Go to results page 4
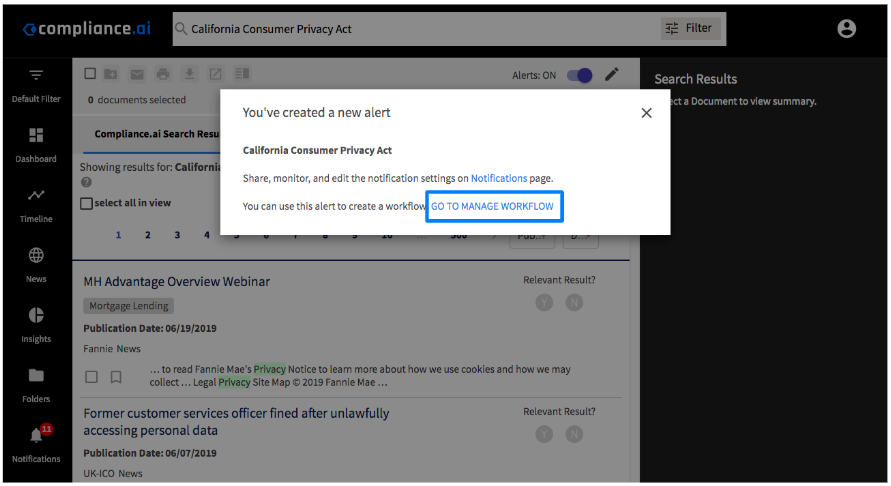This screenshot has width=891, height=486. 207,234
